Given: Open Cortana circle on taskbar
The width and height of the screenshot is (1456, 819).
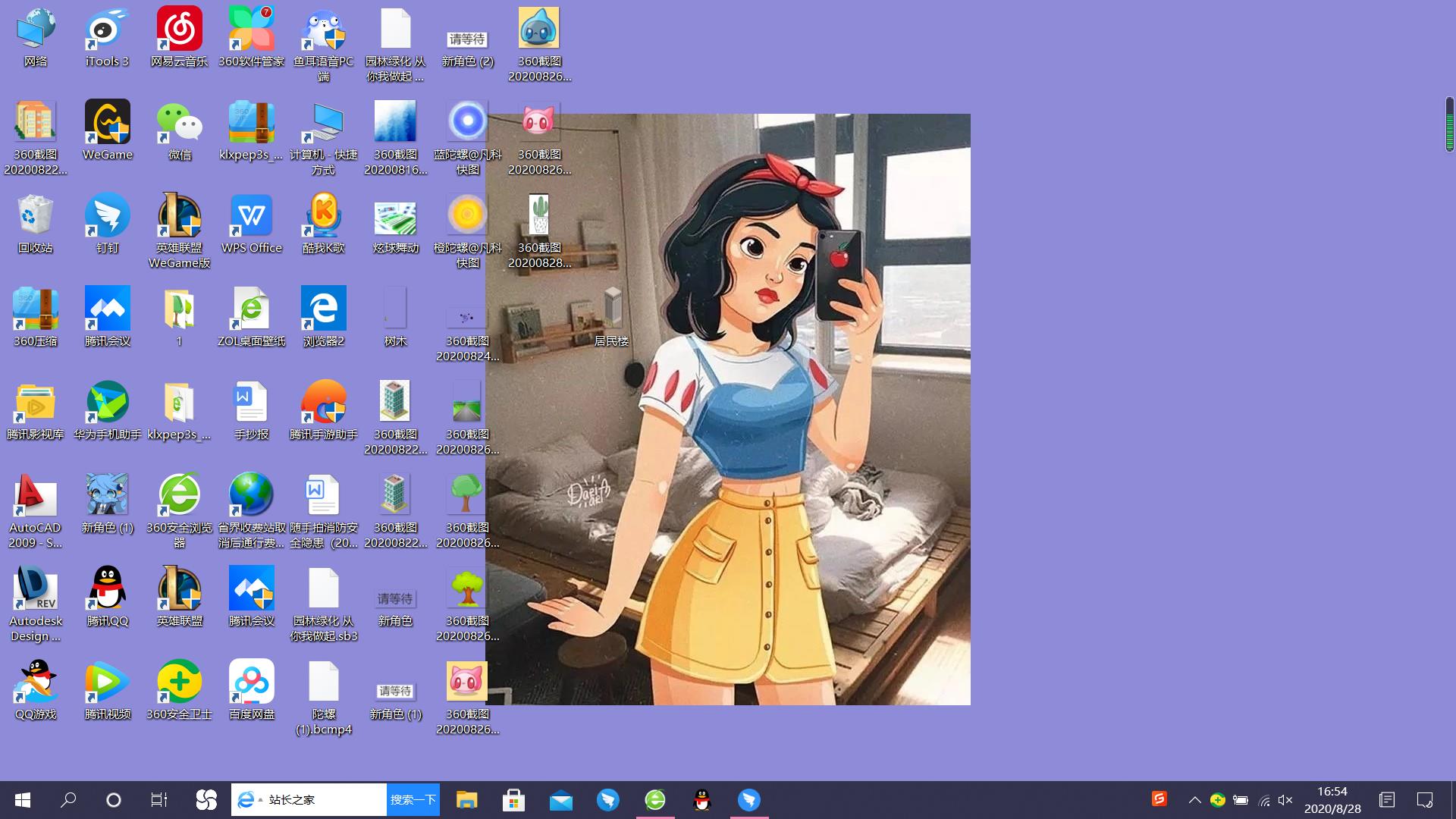Looking at the screenshot, I should pyautogui.click(x=114, y=800).
